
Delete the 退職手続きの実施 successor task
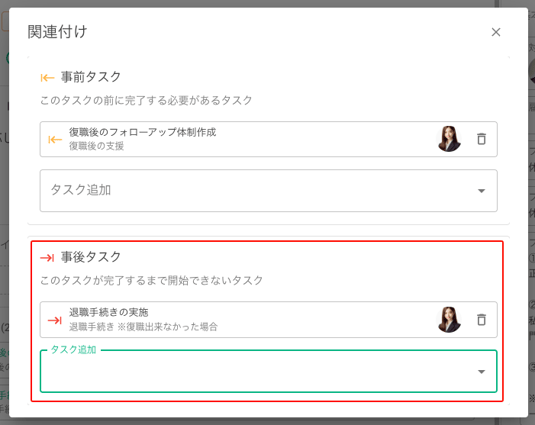pyautogui.click(x=481, y=320)
